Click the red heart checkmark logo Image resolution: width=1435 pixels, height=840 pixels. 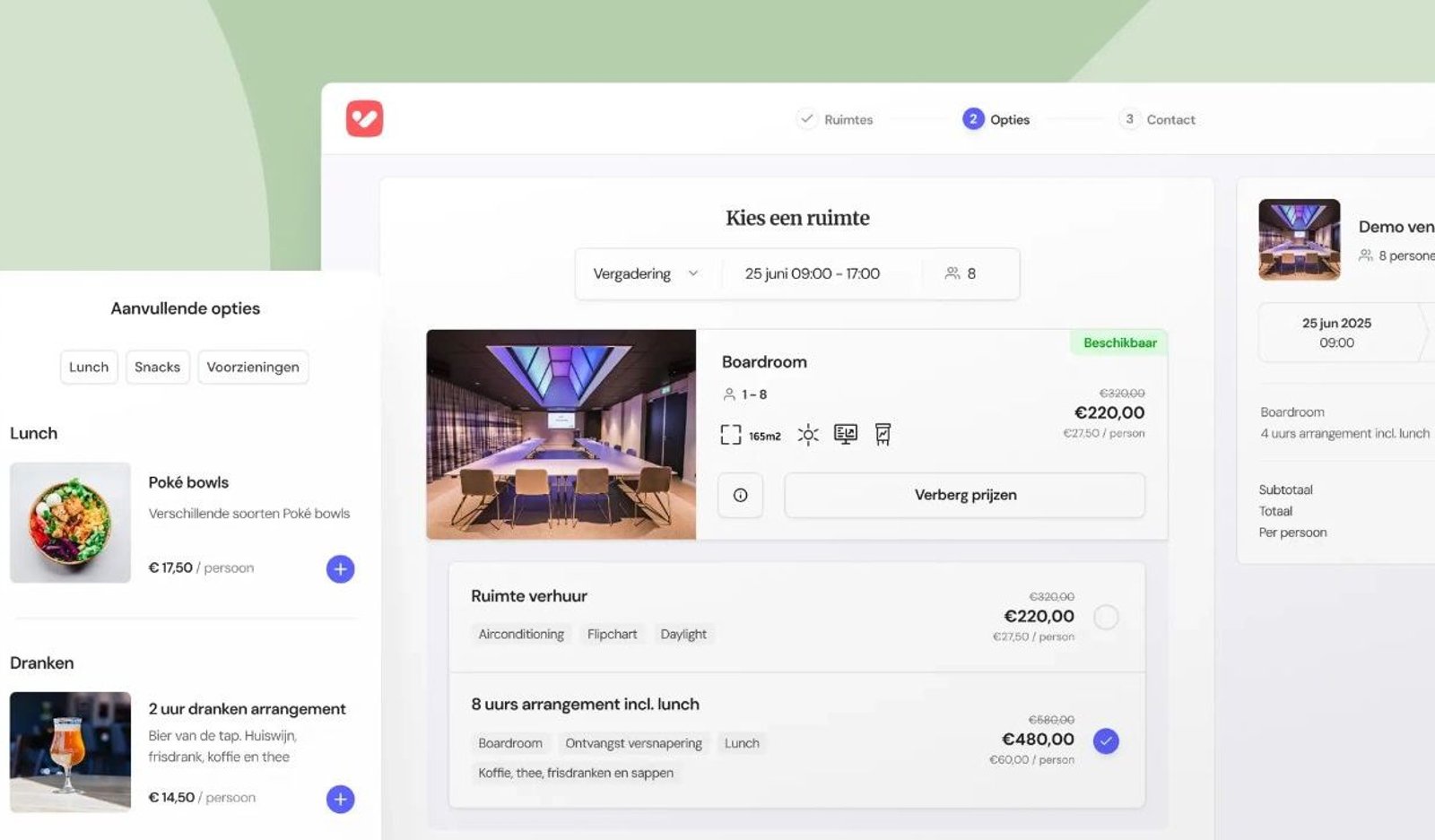(364, 118)
